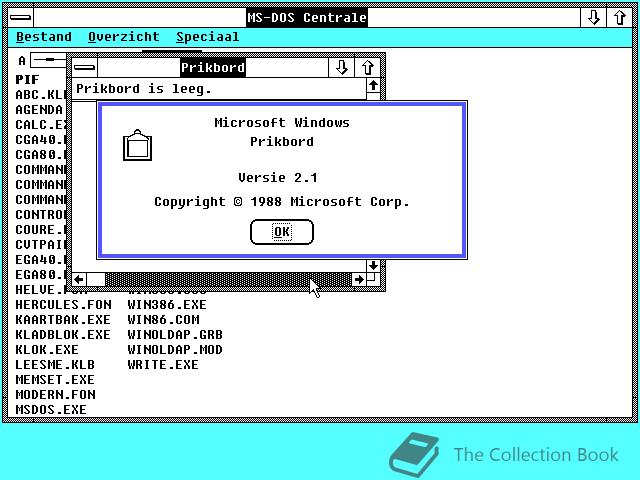Click the Prikbord horizontal scrollbar track
Image resolution: width=640 pixels, height=480 pixels.
coord(229,280)
